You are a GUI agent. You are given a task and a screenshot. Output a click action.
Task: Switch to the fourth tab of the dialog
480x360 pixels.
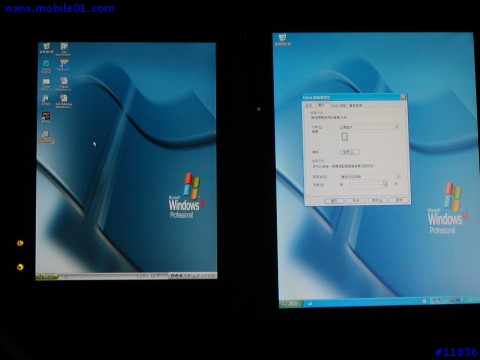tap(355, 105)
